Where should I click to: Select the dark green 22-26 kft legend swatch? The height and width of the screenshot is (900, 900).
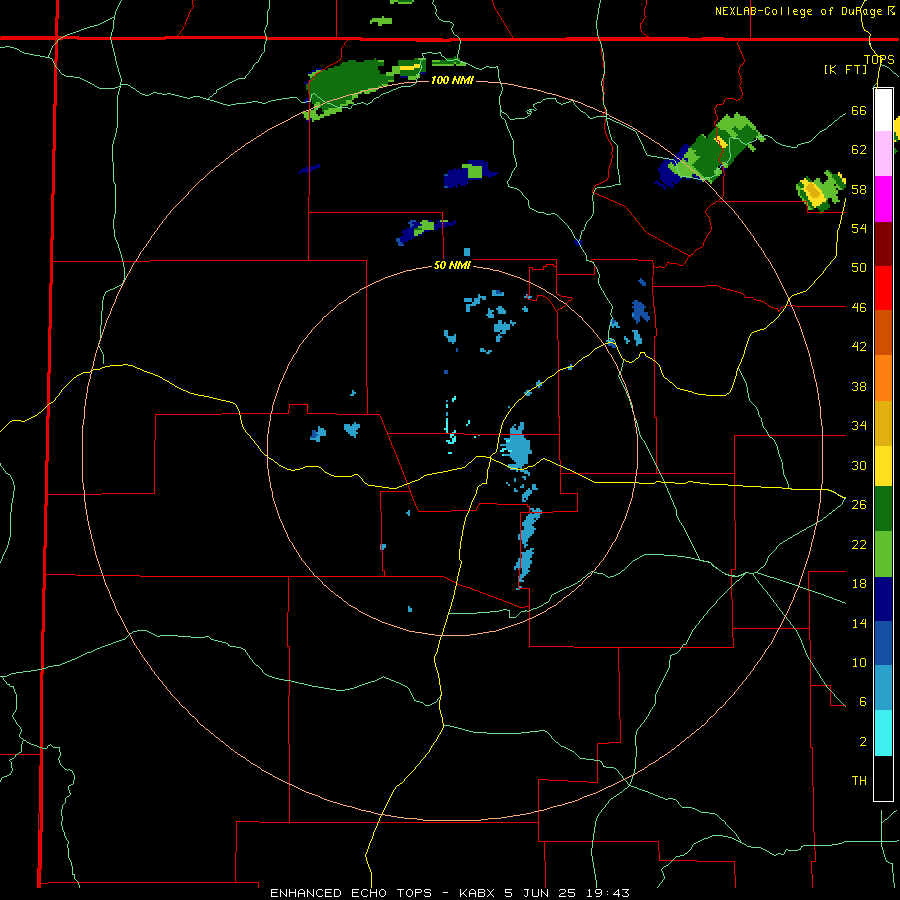pyautogui.click(x=883, y=509)
